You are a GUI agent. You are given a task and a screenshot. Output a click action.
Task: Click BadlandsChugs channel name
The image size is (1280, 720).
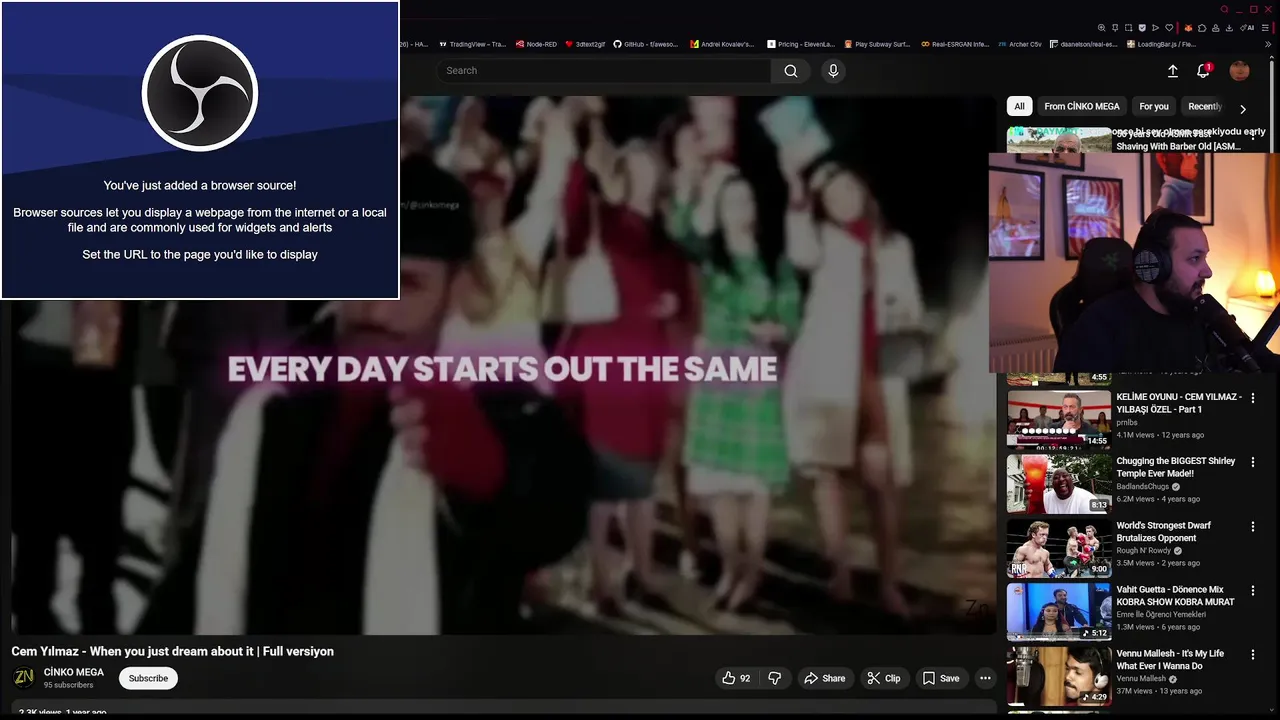pyautogui.click(x=1143, y=487)
